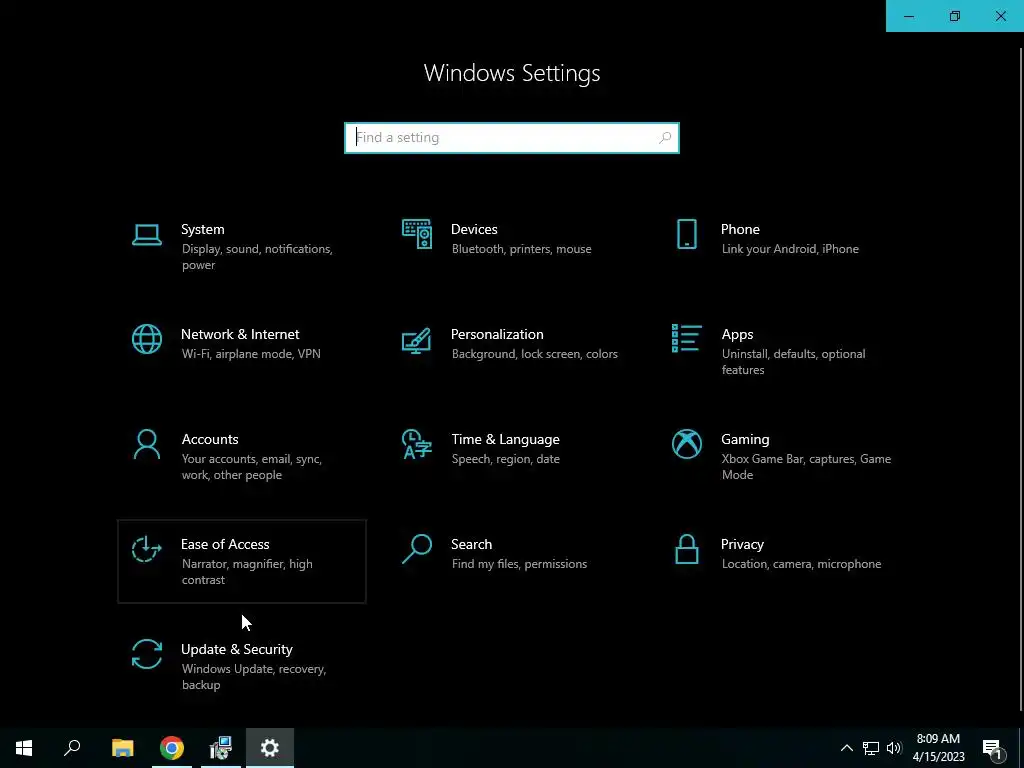Open the Ease of Access title

[225, 544]
